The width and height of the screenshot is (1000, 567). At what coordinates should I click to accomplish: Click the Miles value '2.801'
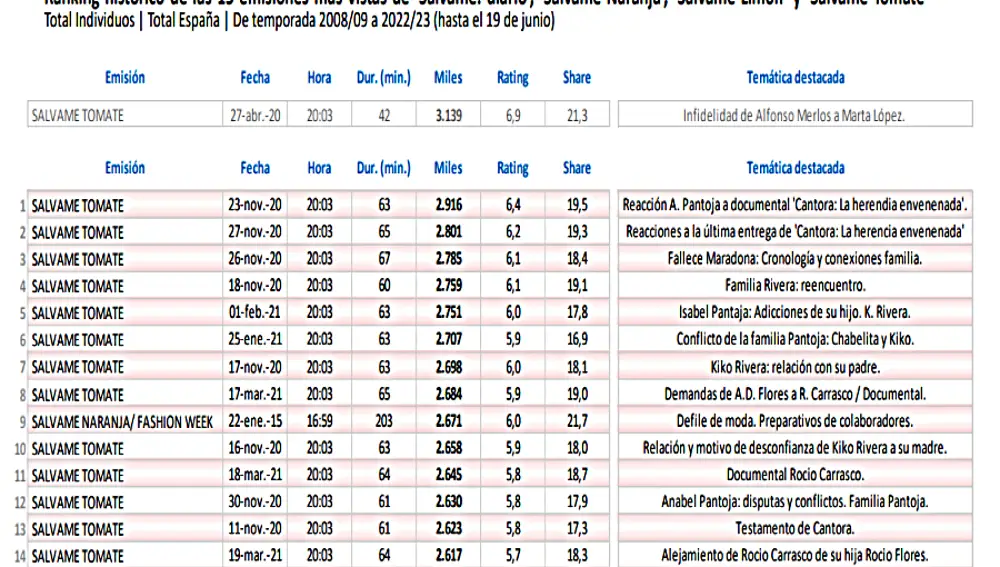coord(449,232)
